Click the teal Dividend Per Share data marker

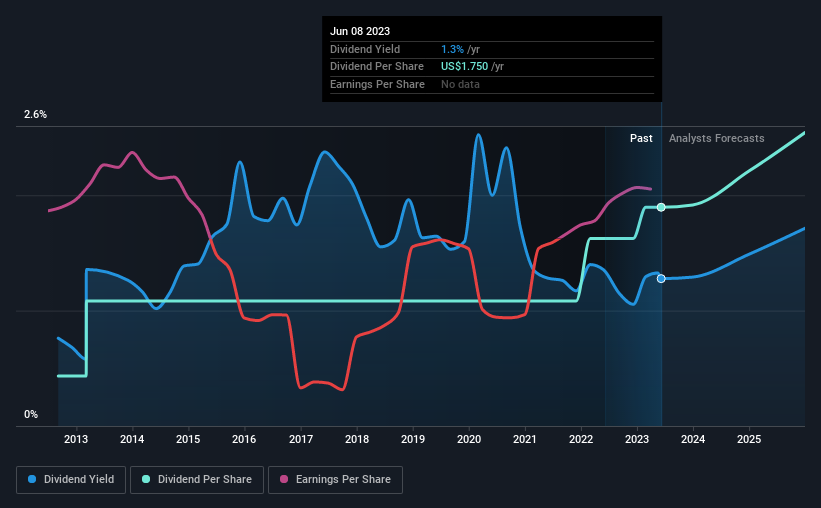pyautogui.click(x=661, y=207)
